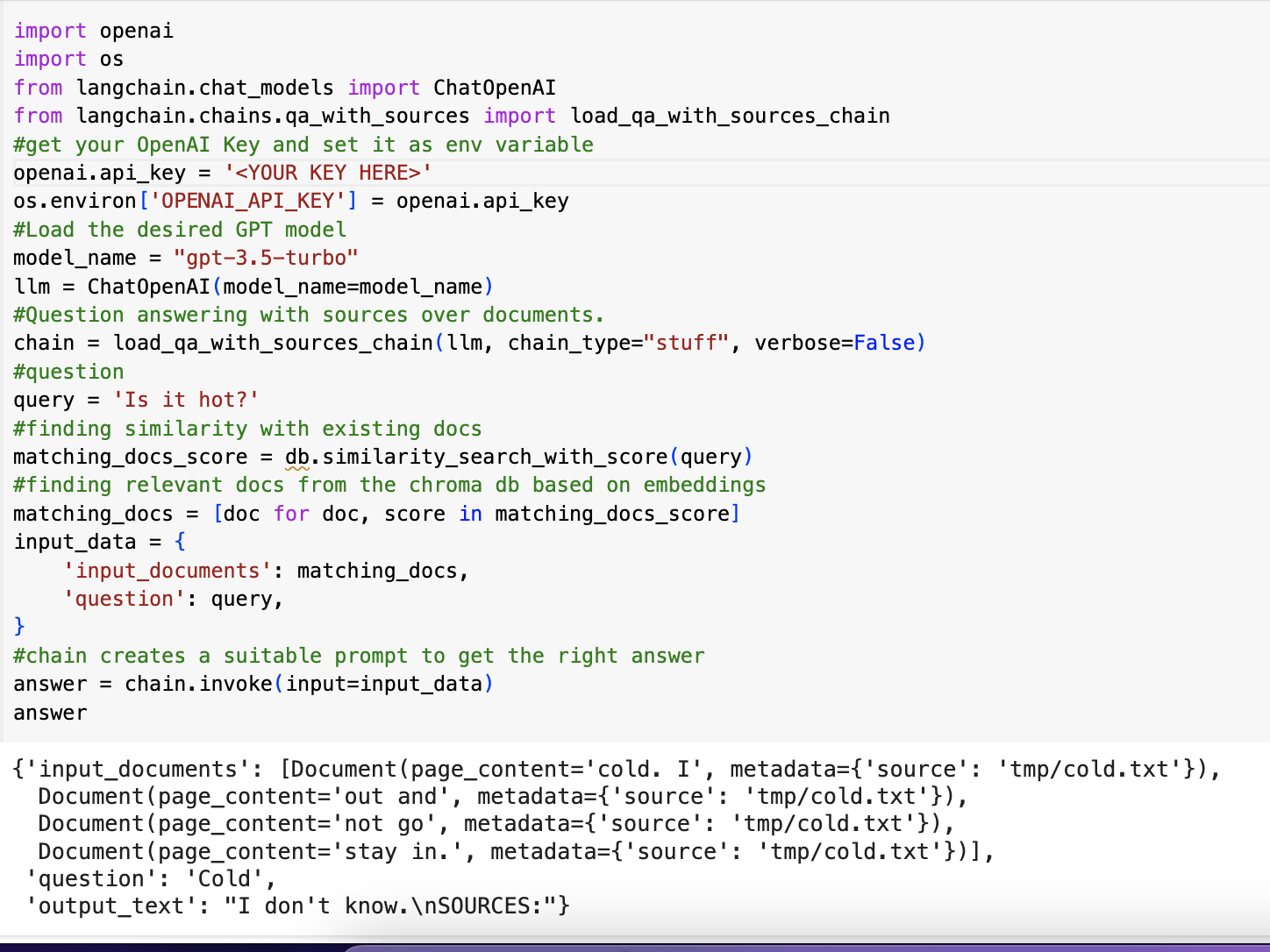The width and height of the screenshot is (1270, 952).
Task: Click 'load_qa_with_sources_chain' in the import line
Action: (x=730, y=116)
